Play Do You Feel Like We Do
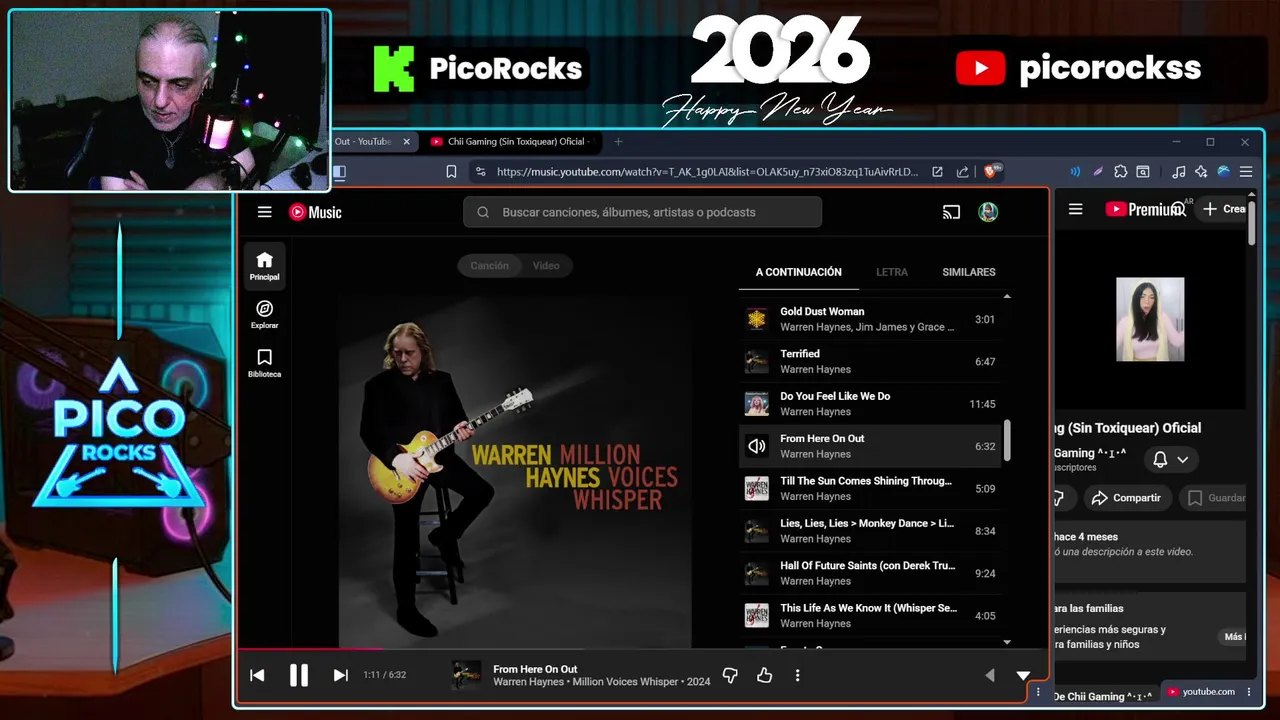Viewport: 1280px width, 720px height. [872, 404]
